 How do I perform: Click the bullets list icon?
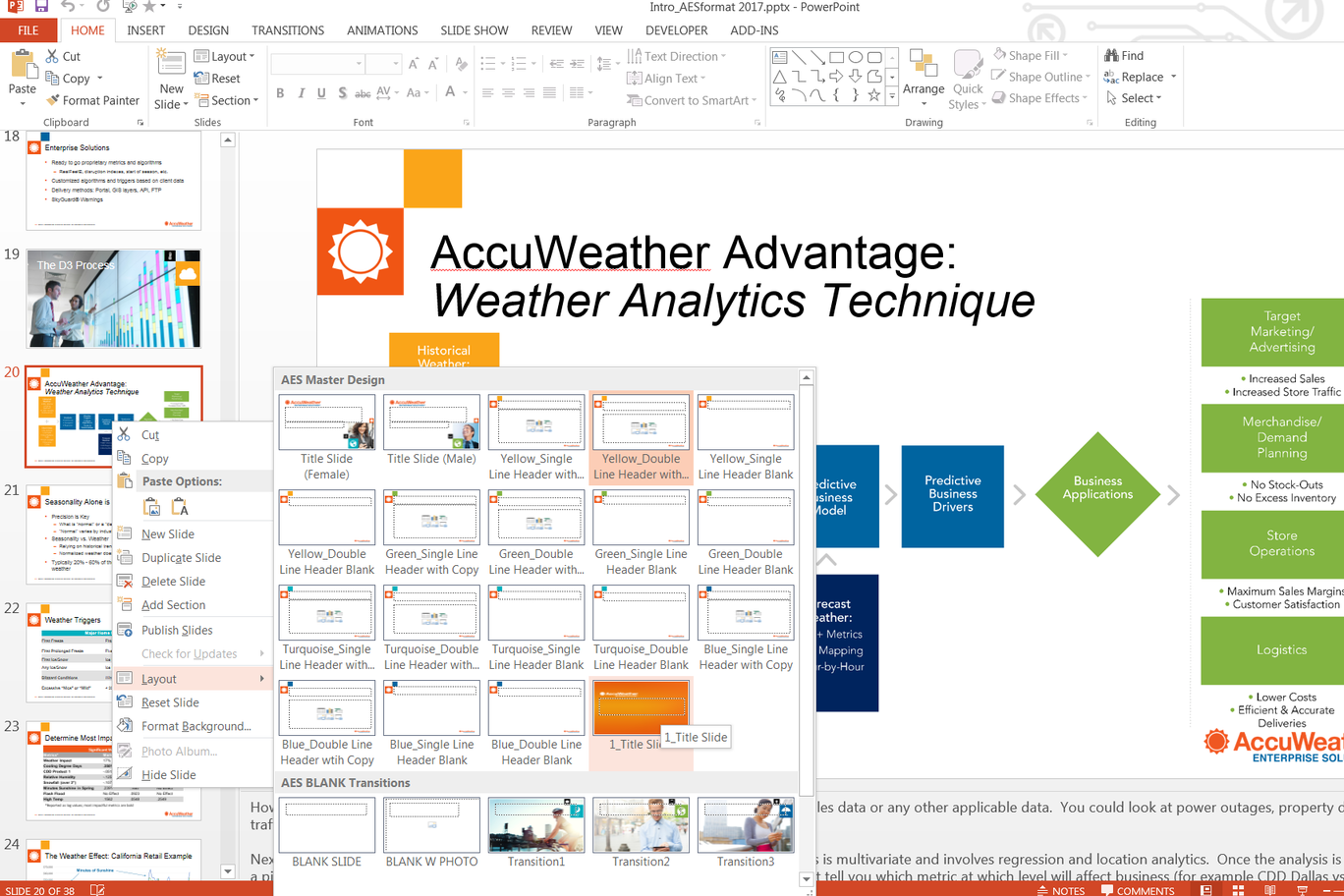[x=490, y=64]
